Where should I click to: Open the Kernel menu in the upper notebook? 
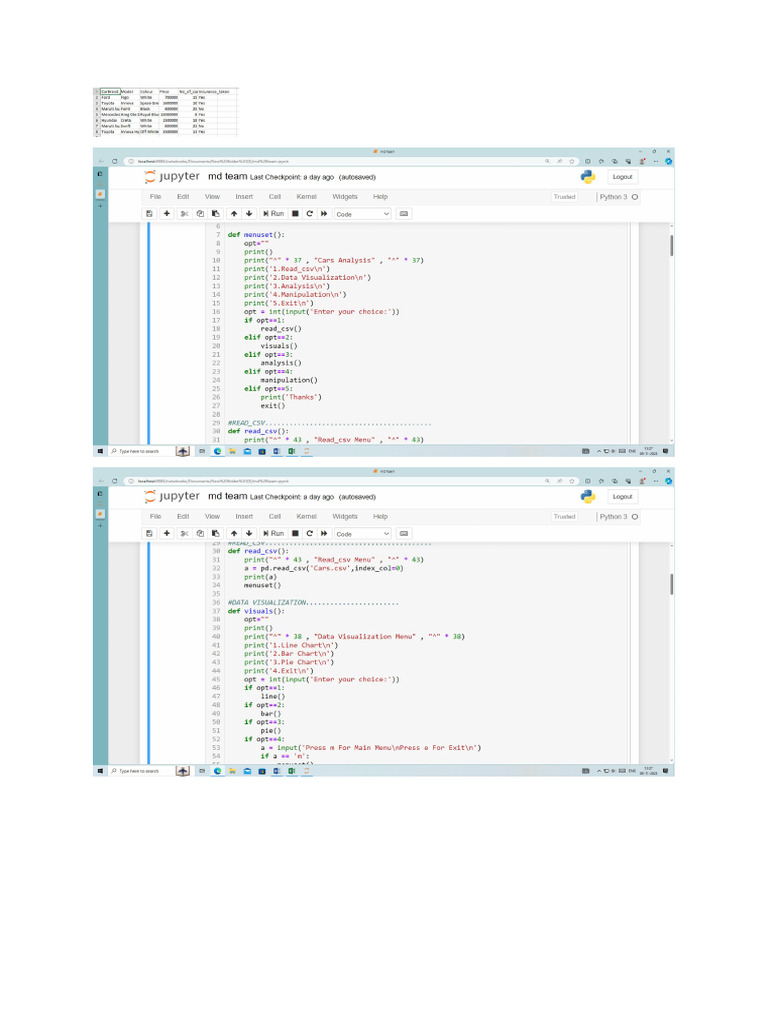pos(306,197)
